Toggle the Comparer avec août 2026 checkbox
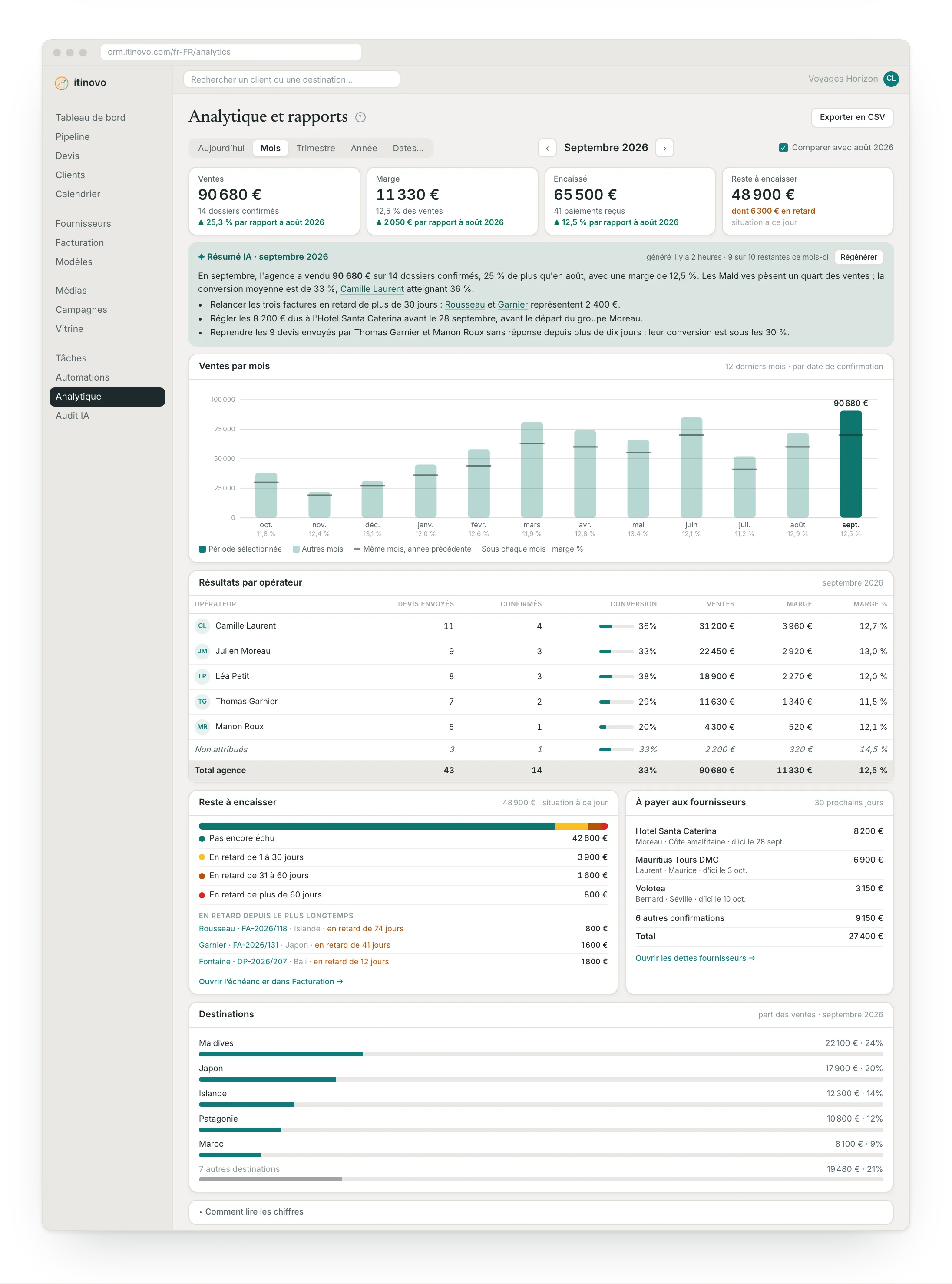Screen dimensions: 952x1284 point(783,148)
